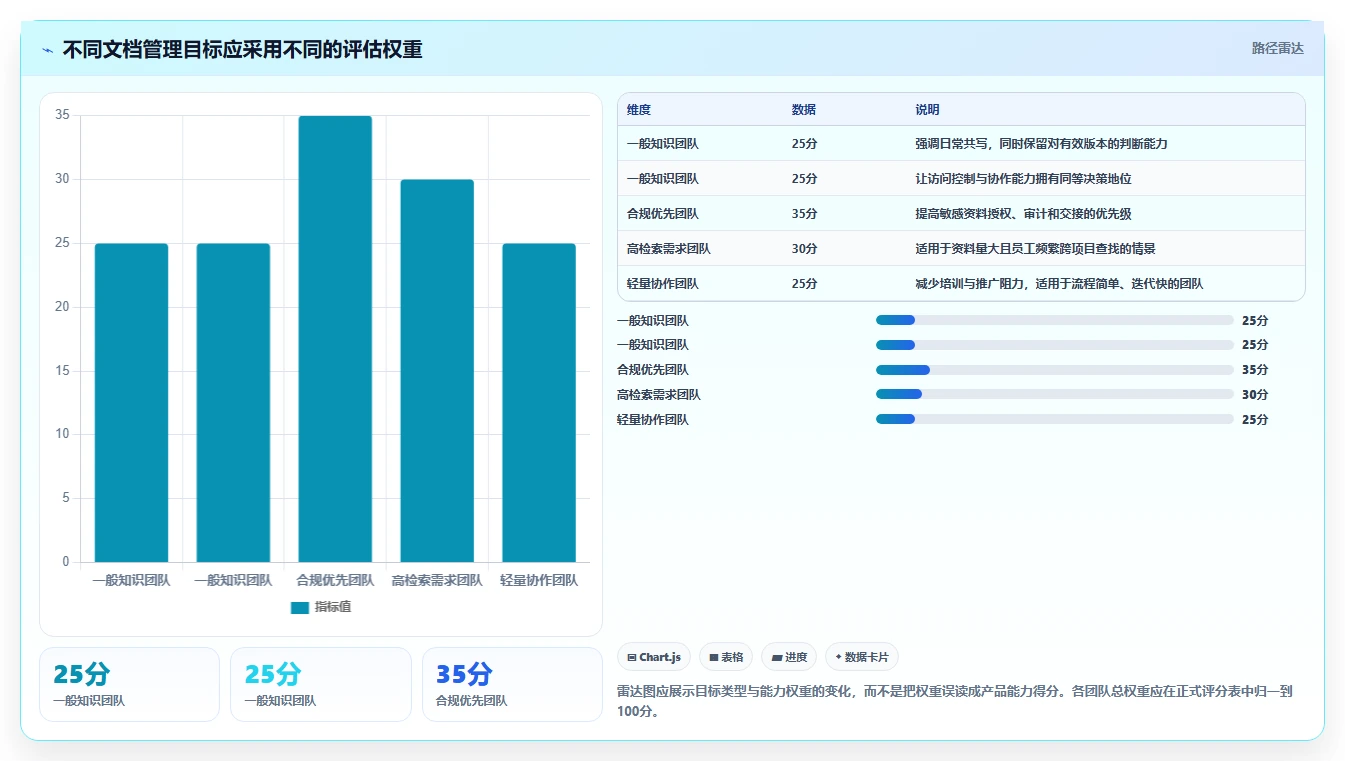Click the 25分 value beside 轻量协作团队 progress bar
The width and height of the screenshot is (1345, 761).
click(x=1255, y=420)
